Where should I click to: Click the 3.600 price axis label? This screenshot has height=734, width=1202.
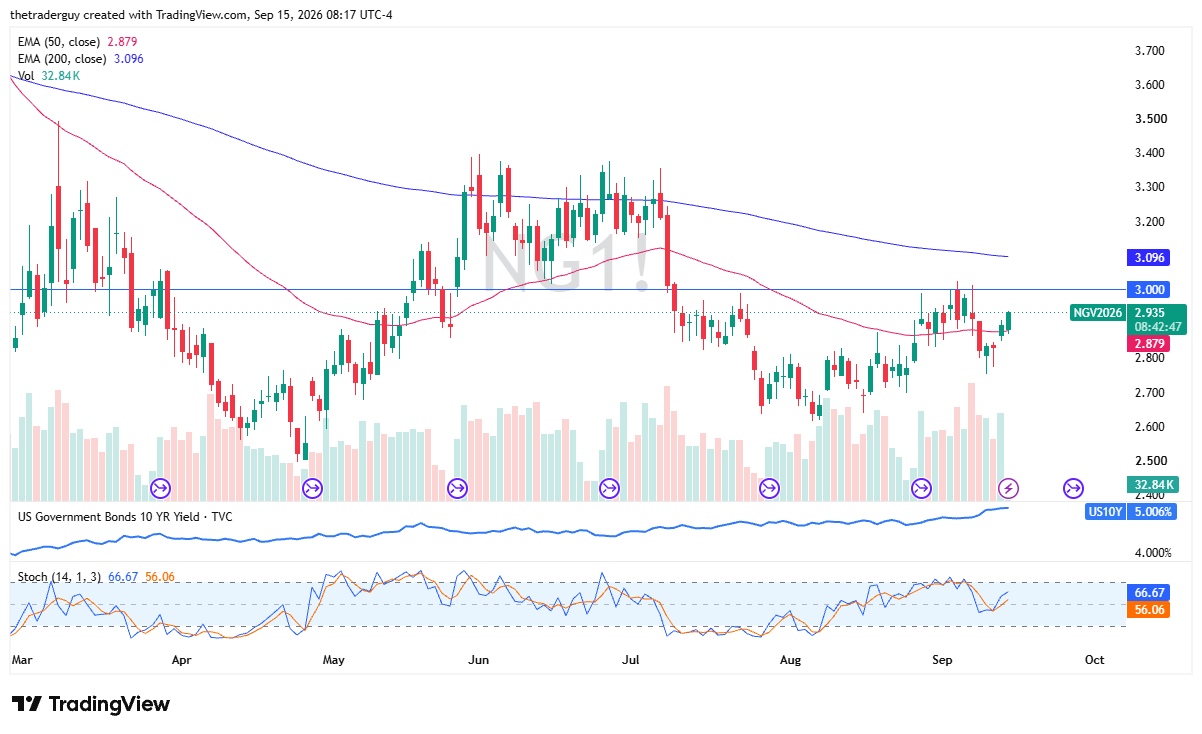(x=1150, y=84)
